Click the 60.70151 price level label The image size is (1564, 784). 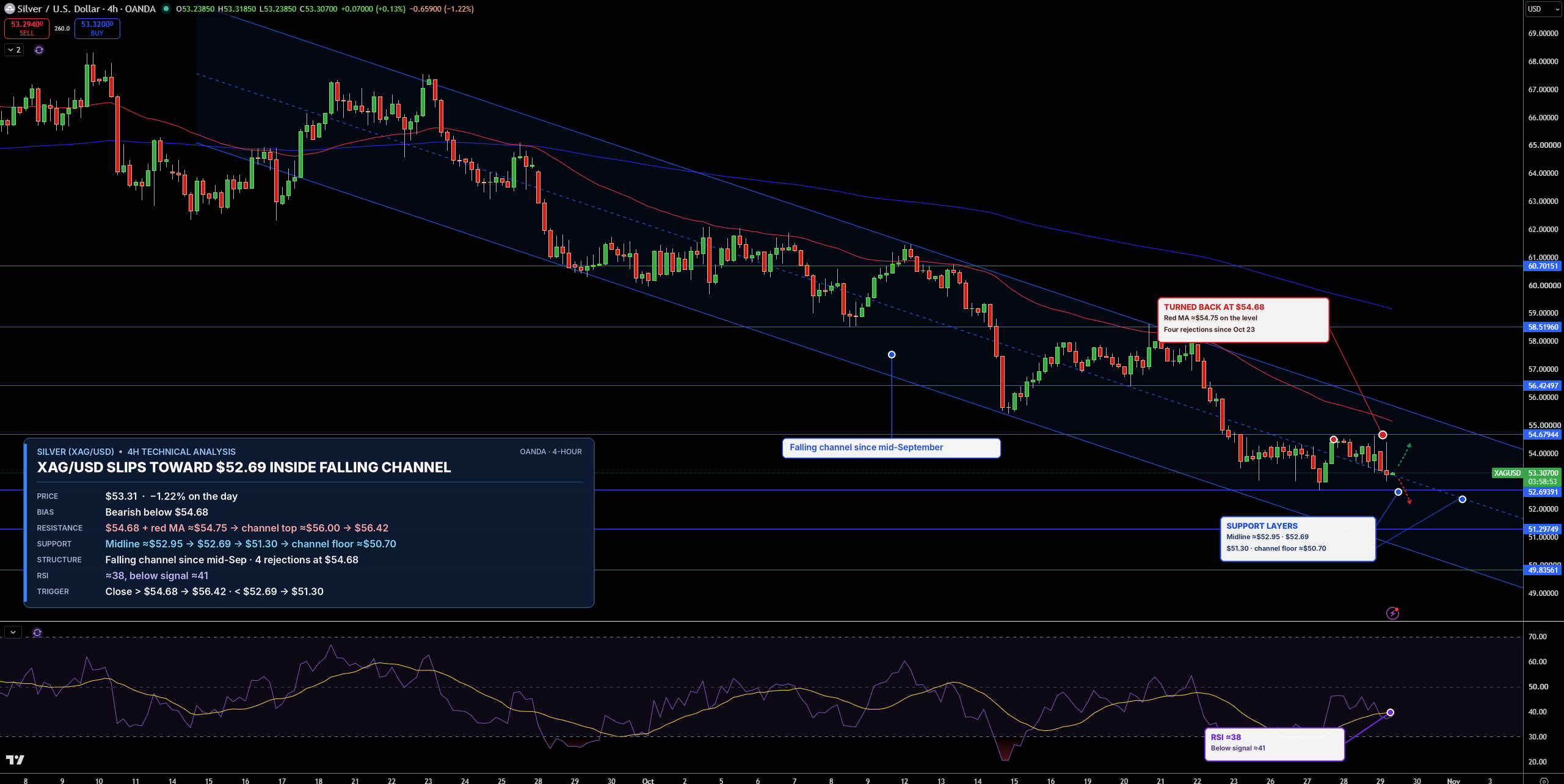tap(1543, 266)
